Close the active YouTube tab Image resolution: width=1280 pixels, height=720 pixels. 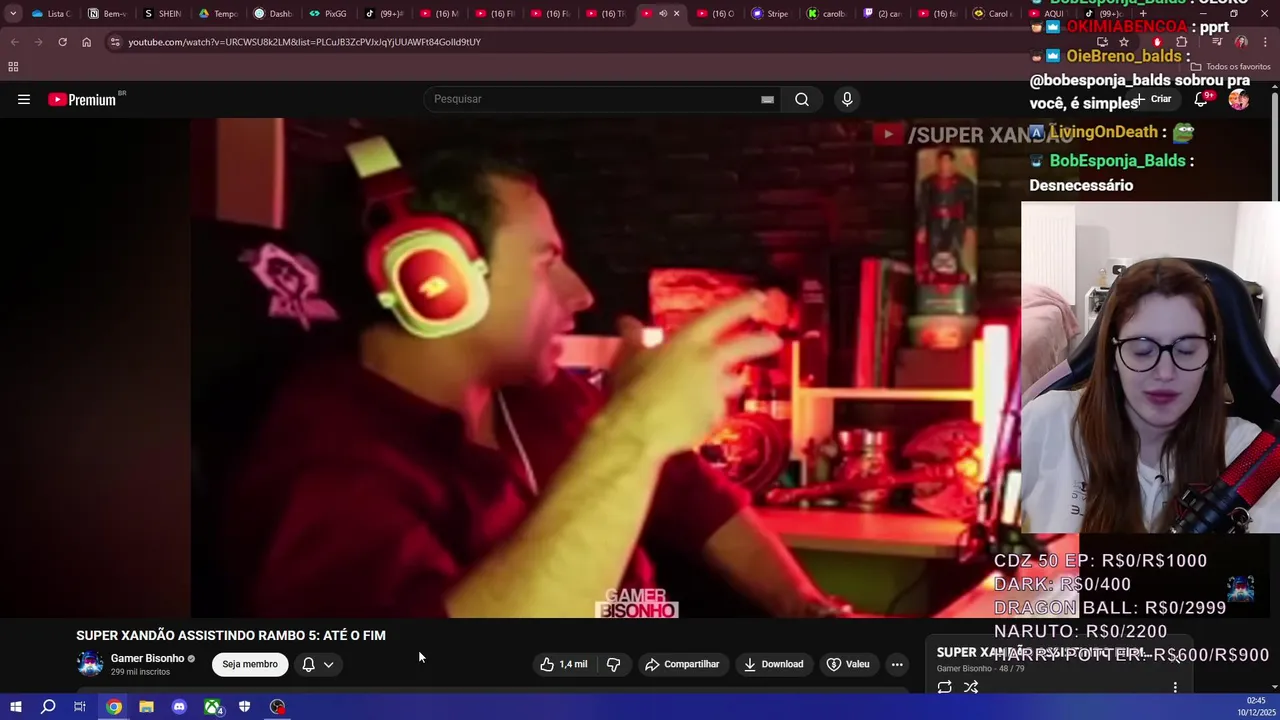tap(676, 14)
